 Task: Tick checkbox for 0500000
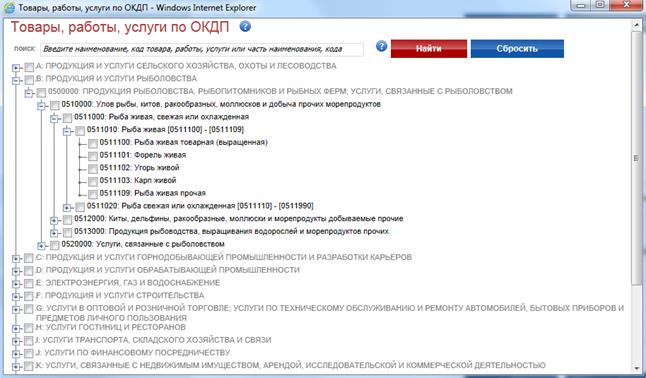coord(41,92)
